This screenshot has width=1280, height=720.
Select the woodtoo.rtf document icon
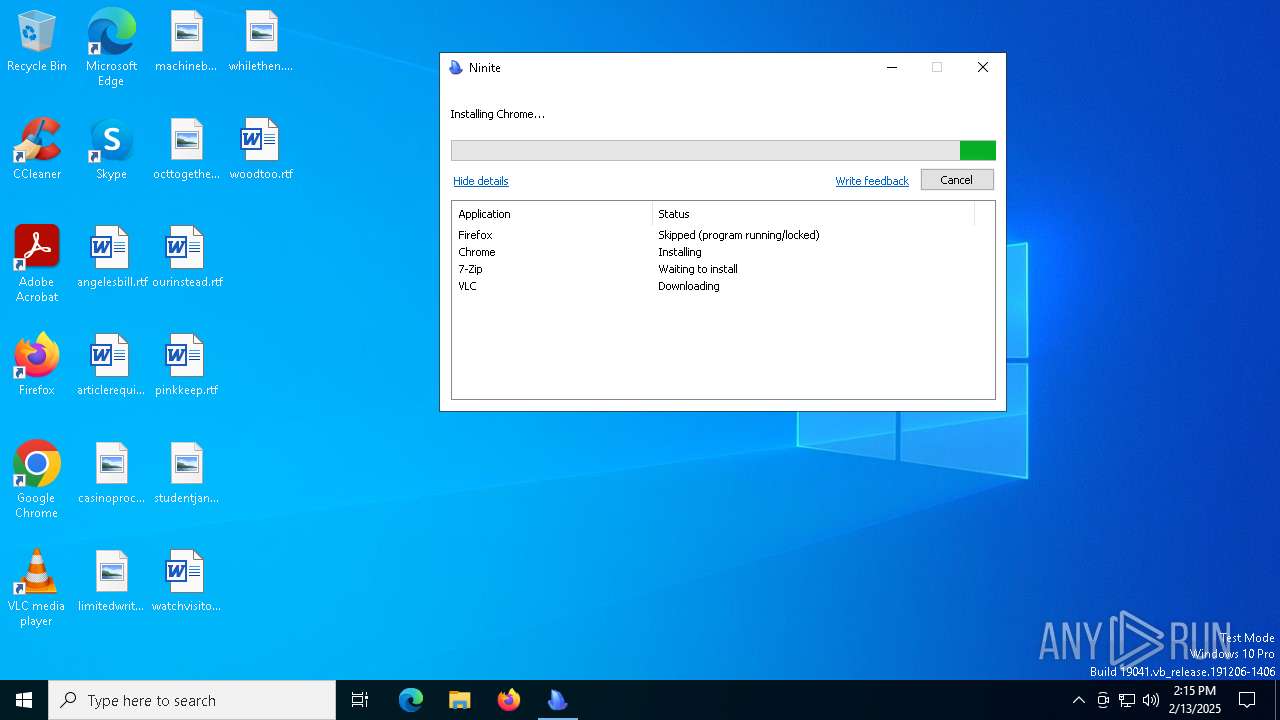pos(261,149)
